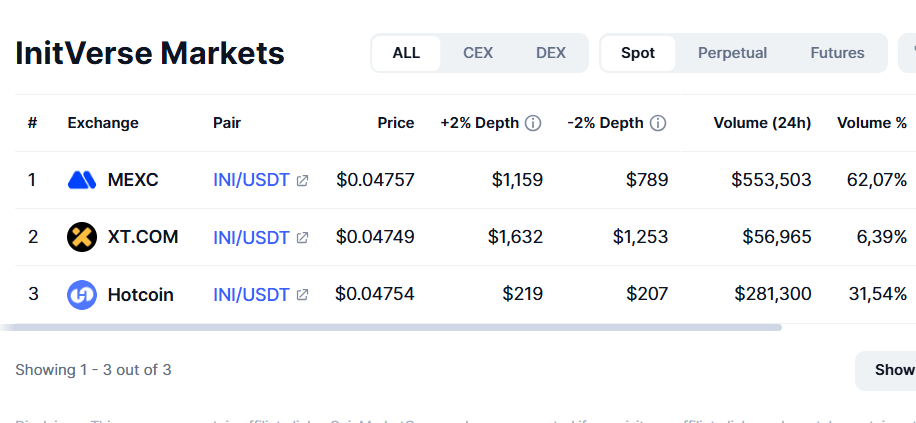Sort table by Price column header
916x423 pixels.
point(395,123)
